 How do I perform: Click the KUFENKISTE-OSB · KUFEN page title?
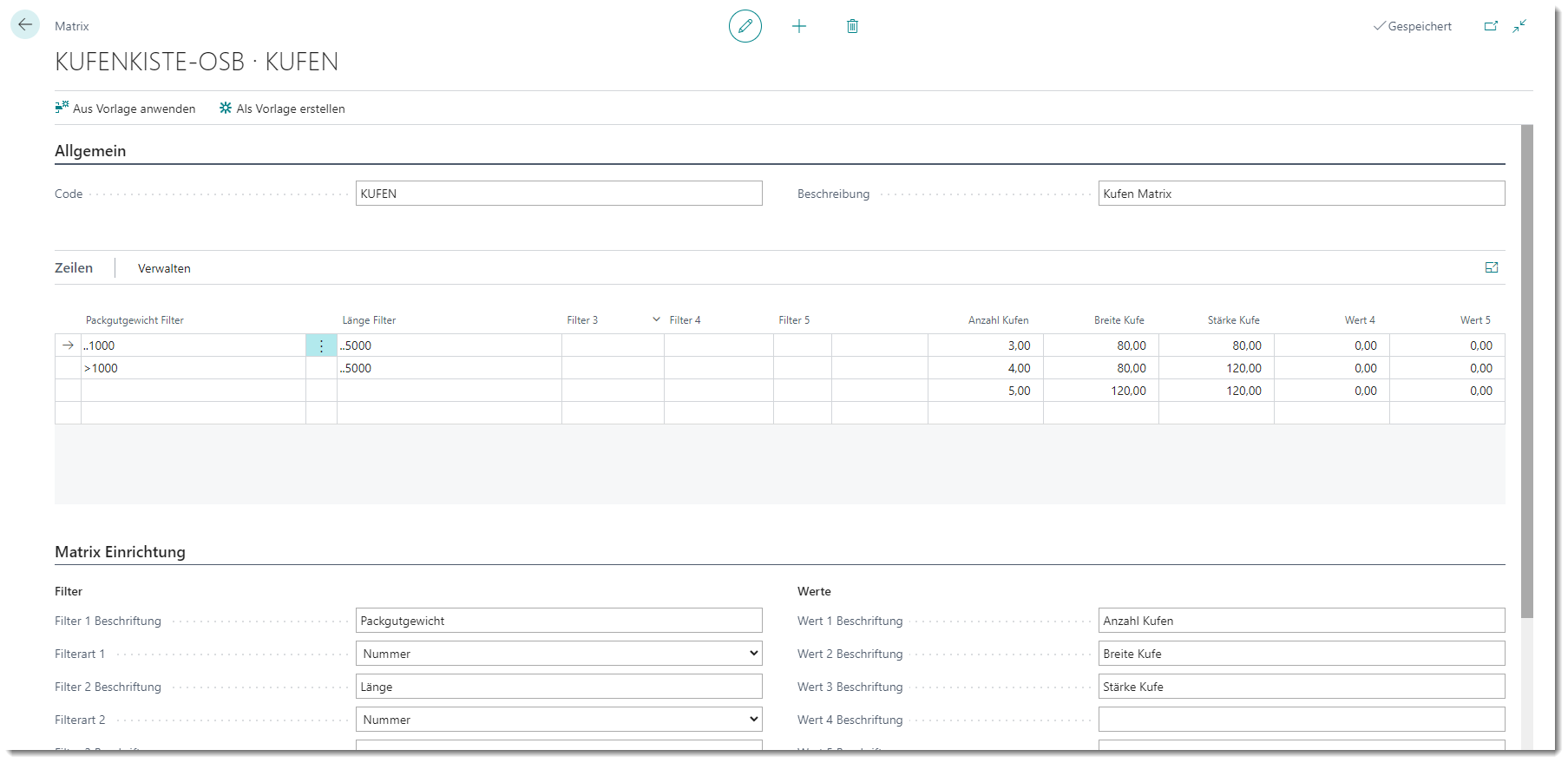tap(197, 62)
